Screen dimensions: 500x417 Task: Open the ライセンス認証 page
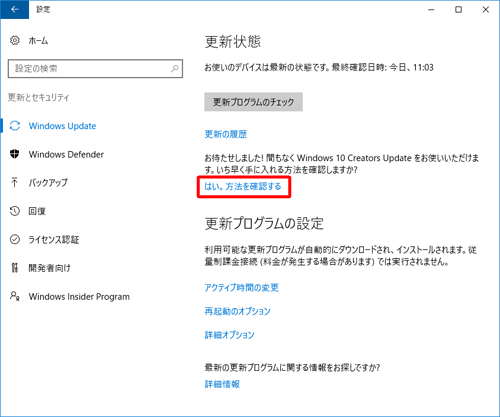[x=54, y=239]
